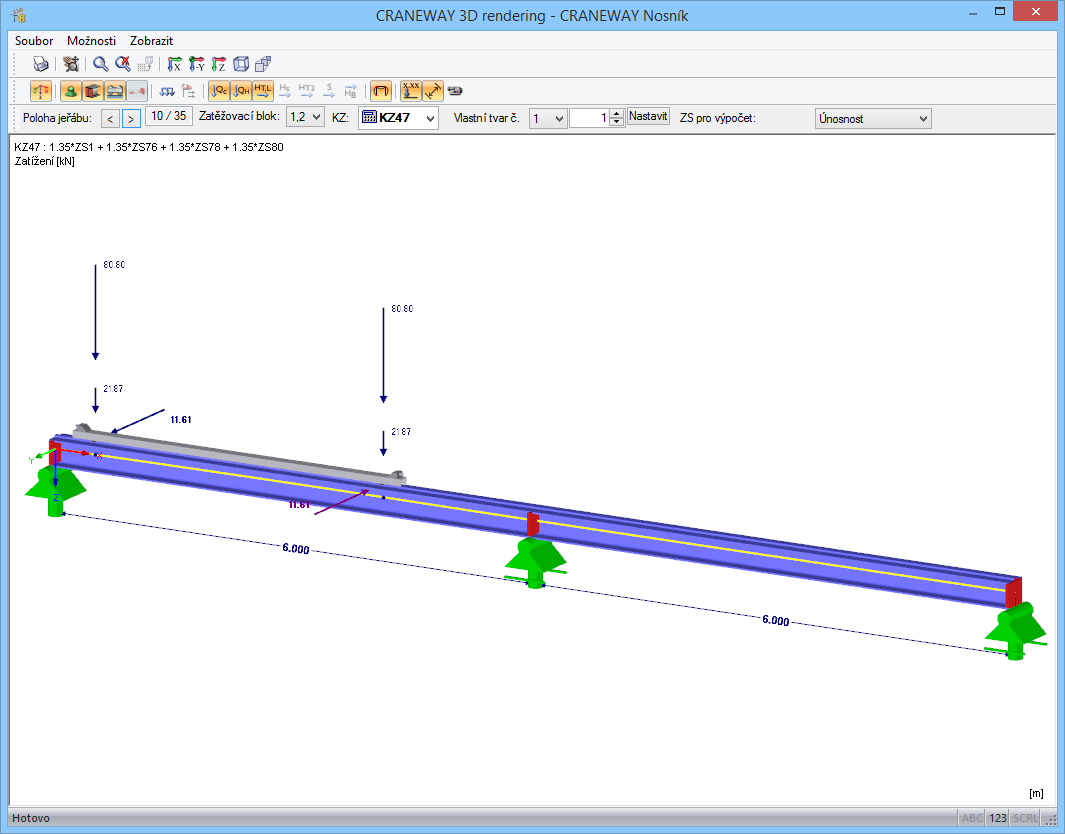The height and width of the screenshot is (834, 1065).
Task: Toggle the rail/crane display button
Action: pyautogui.click(x=115, y=90)
